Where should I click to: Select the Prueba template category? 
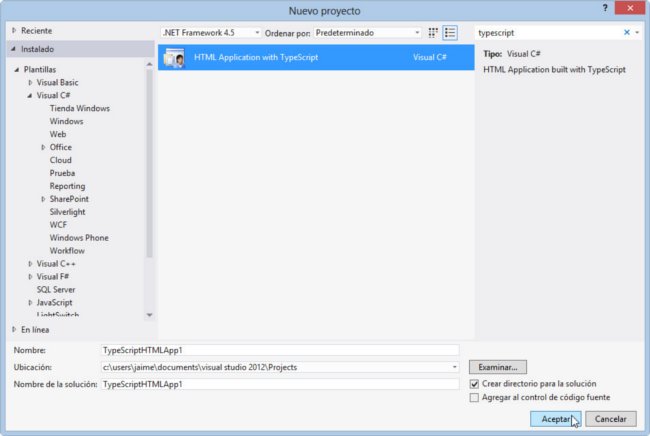click(62, 173)
